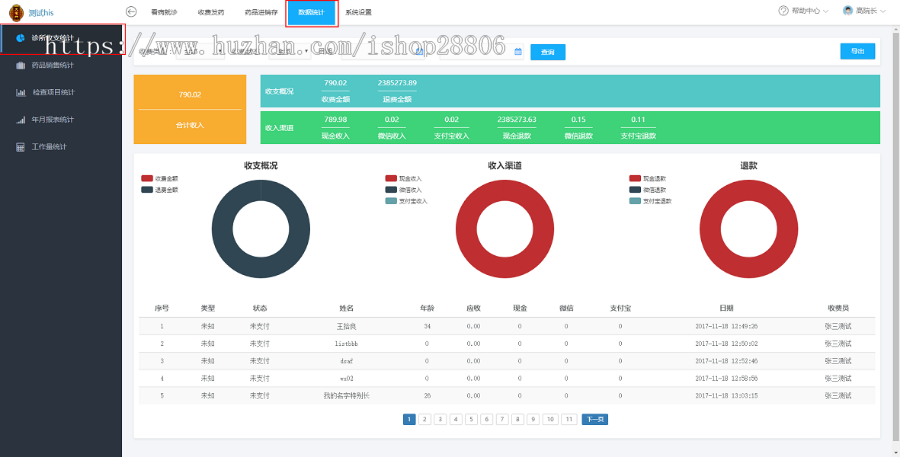Select 诊所收支统计 pie chart sidebar icon
Viewport: 900px width, 457px height.
[20, 38]
